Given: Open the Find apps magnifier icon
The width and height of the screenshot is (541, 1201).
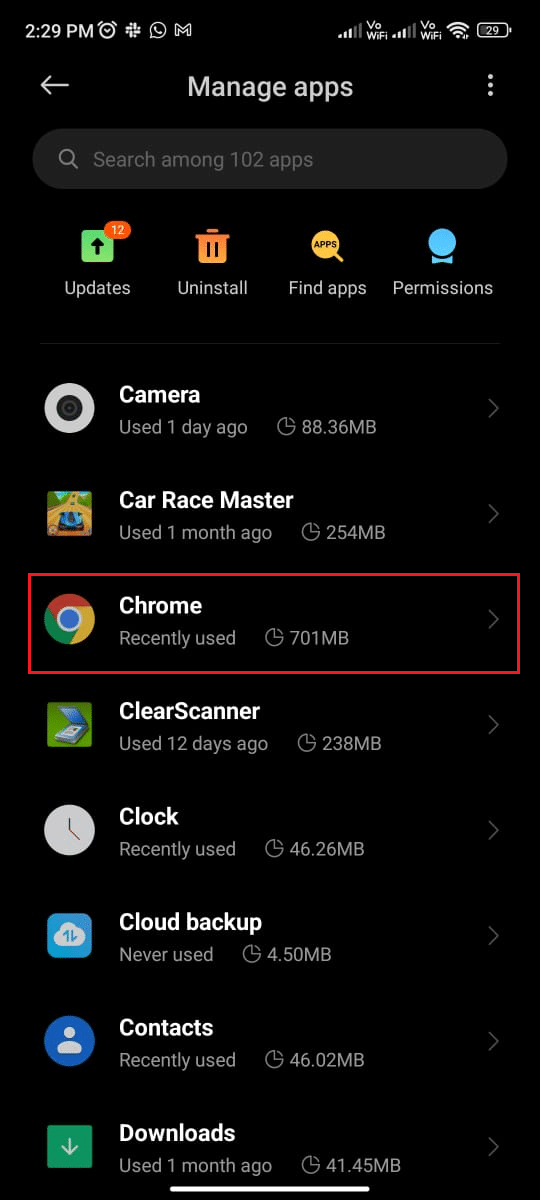Looking at the screenshot, I should [x=327, y=245].
